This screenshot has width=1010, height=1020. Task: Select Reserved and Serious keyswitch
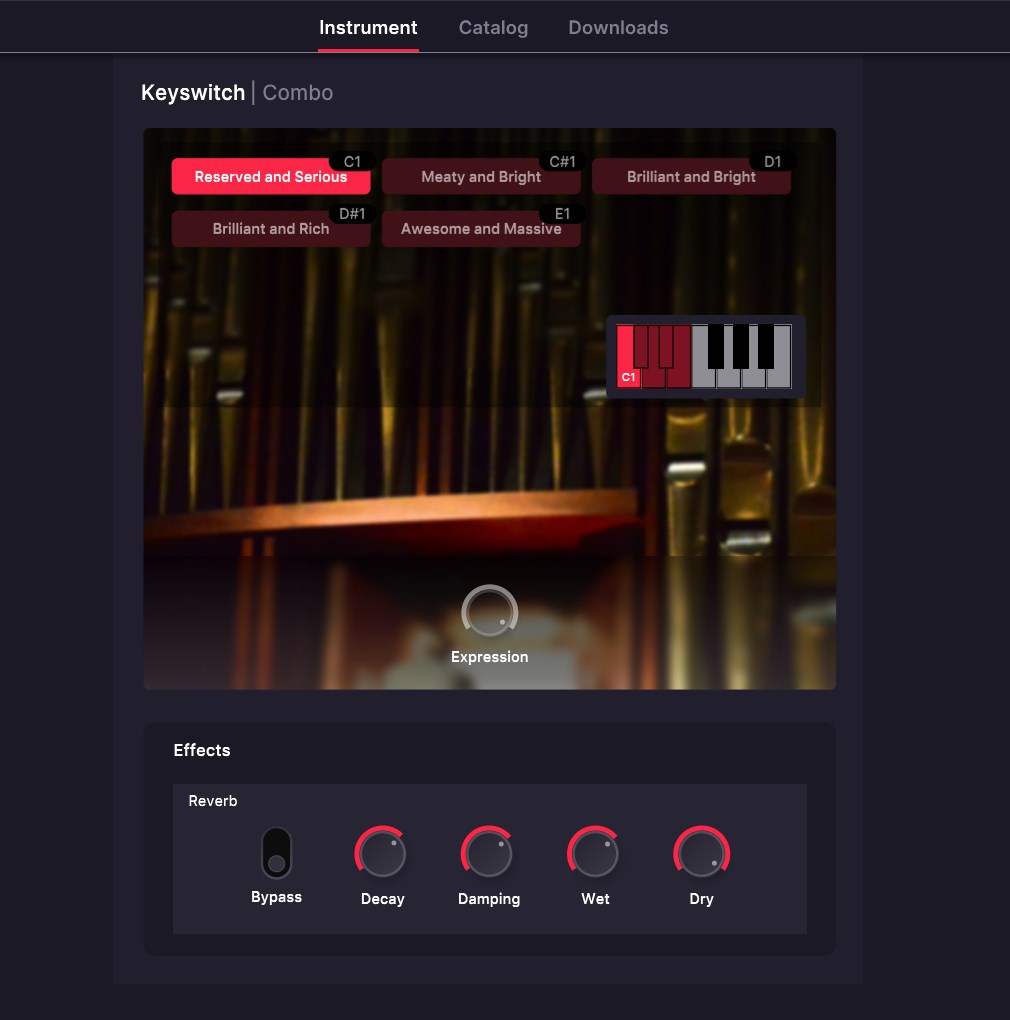(x=271, y=177)
